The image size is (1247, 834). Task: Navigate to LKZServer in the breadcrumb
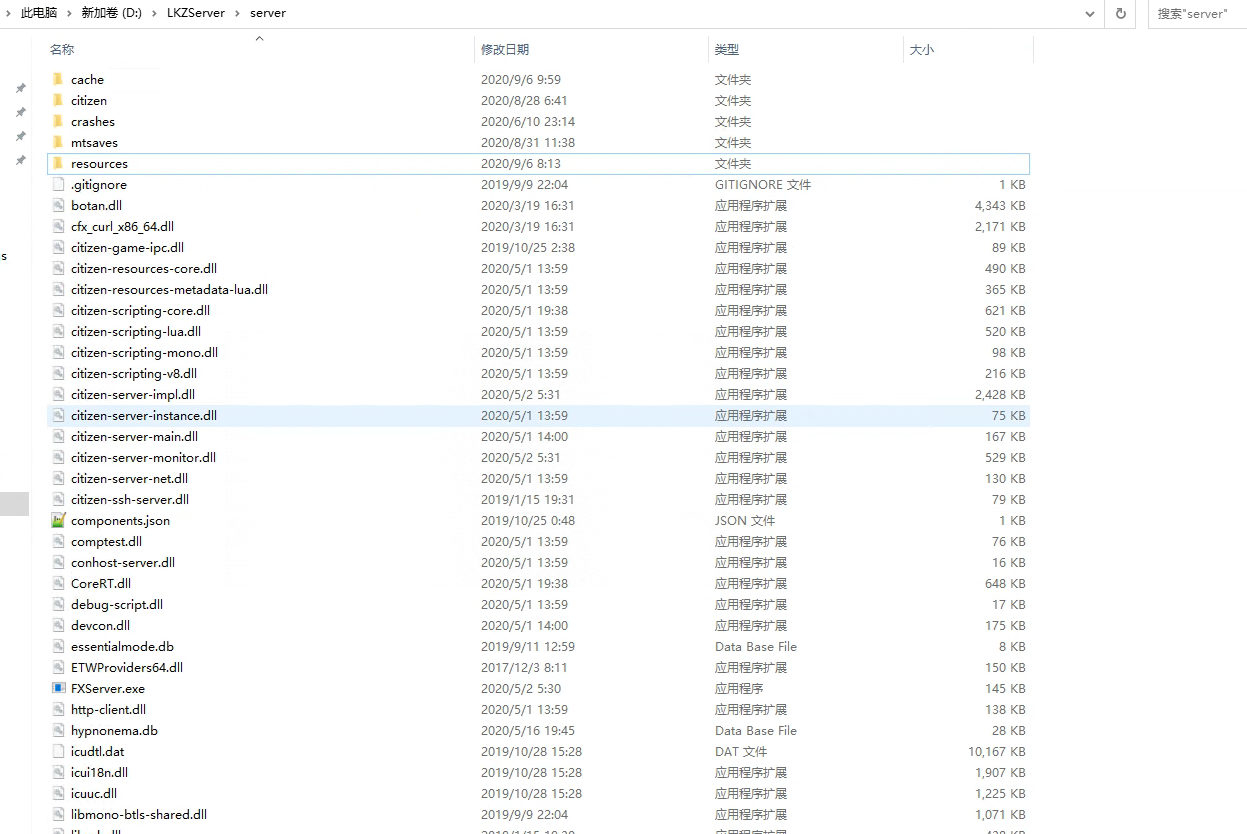pos(196,13)
